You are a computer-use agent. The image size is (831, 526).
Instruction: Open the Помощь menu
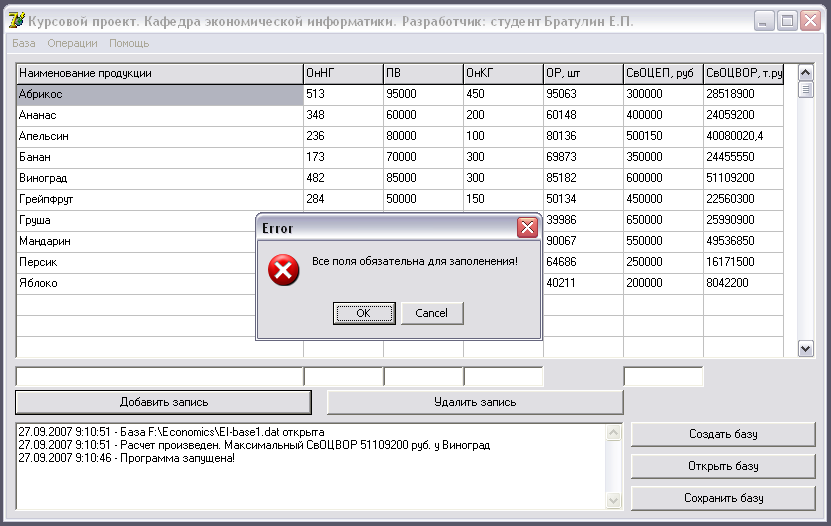[129, 43]
